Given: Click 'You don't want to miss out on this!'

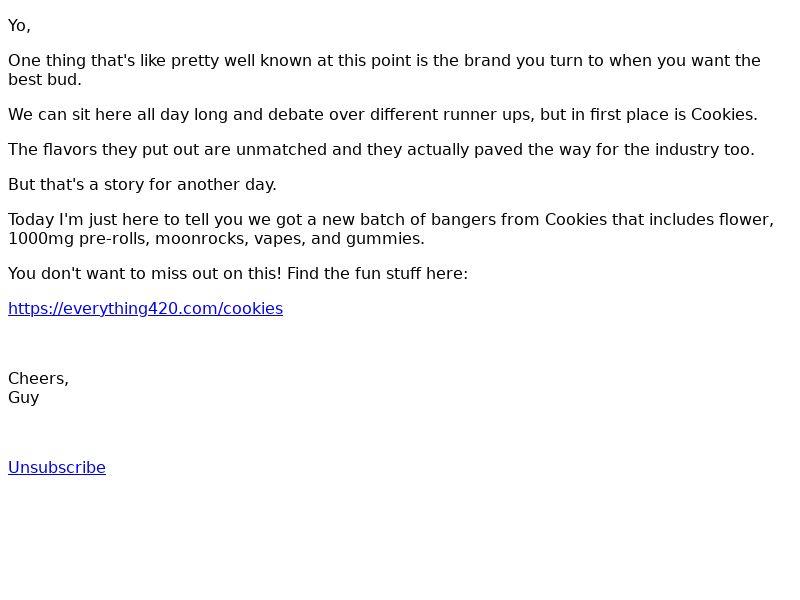Looking at the screenshot, I should click(145, 273).
